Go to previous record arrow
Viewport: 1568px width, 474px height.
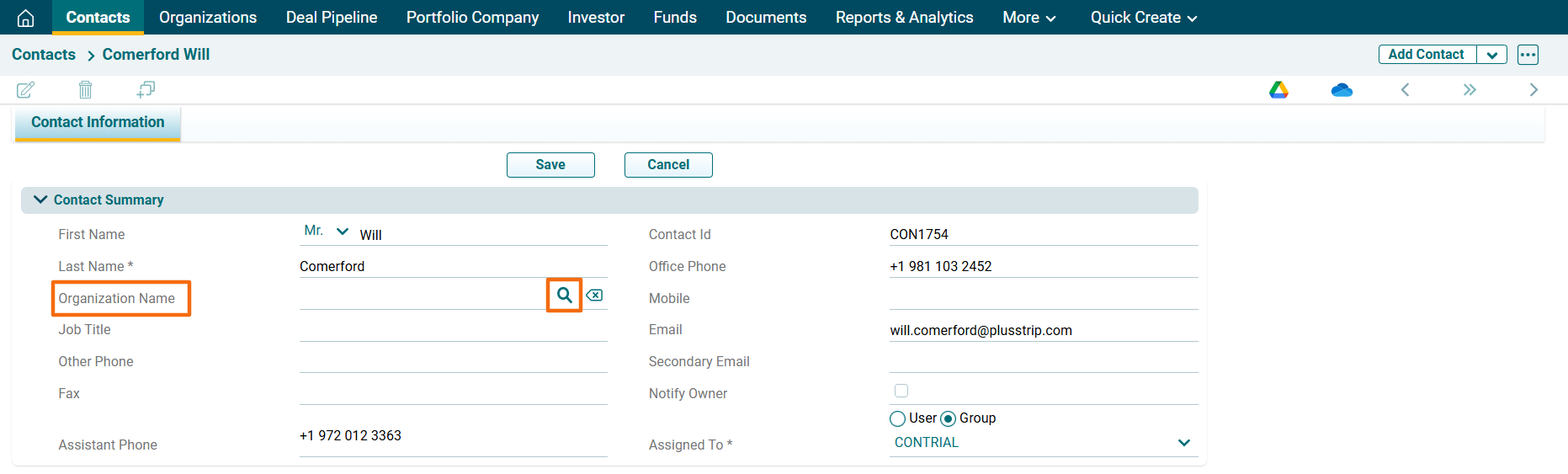(x=1405, y=90)
